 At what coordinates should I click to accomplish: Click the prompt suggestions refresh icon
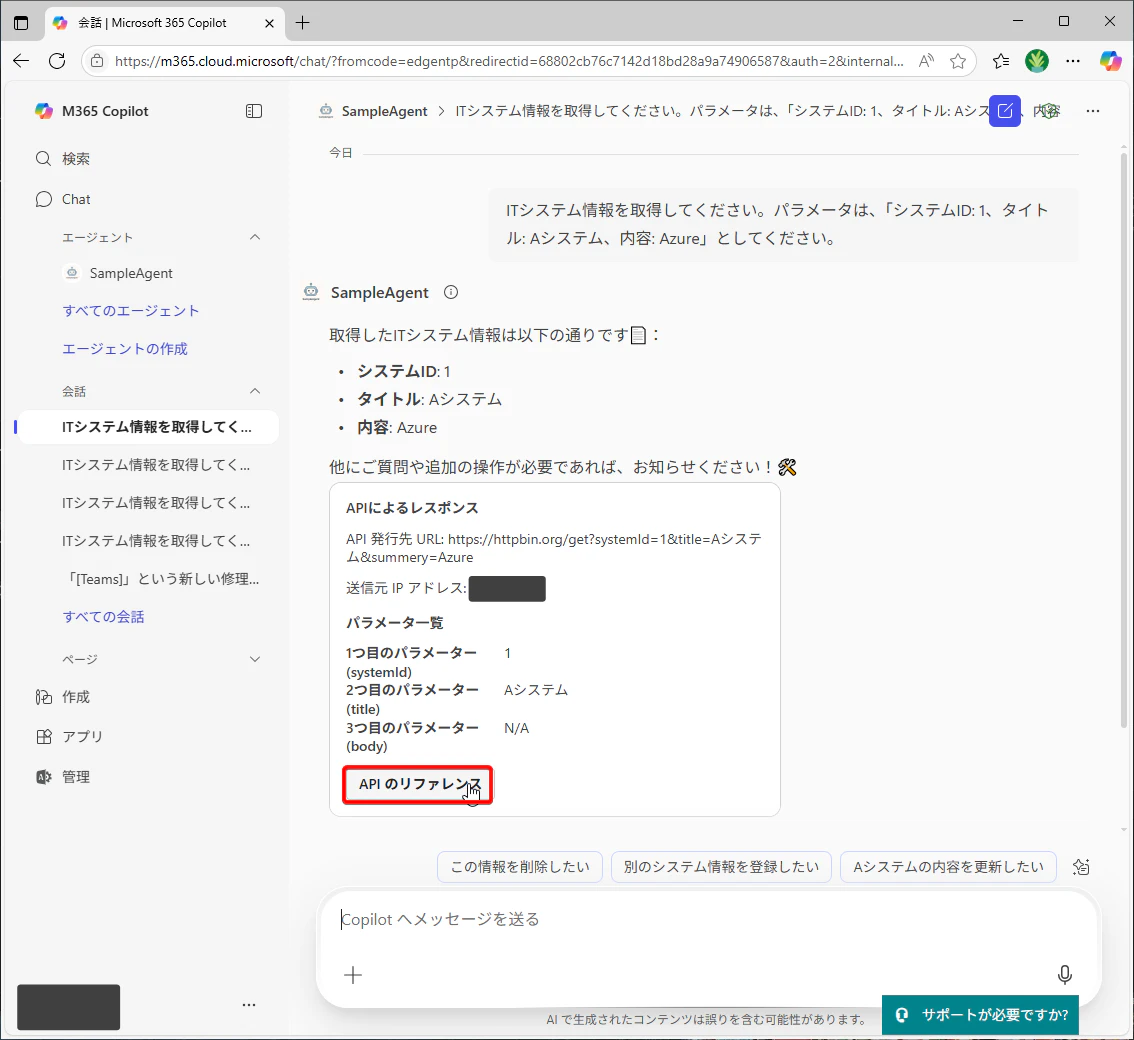click(1081, 866)
